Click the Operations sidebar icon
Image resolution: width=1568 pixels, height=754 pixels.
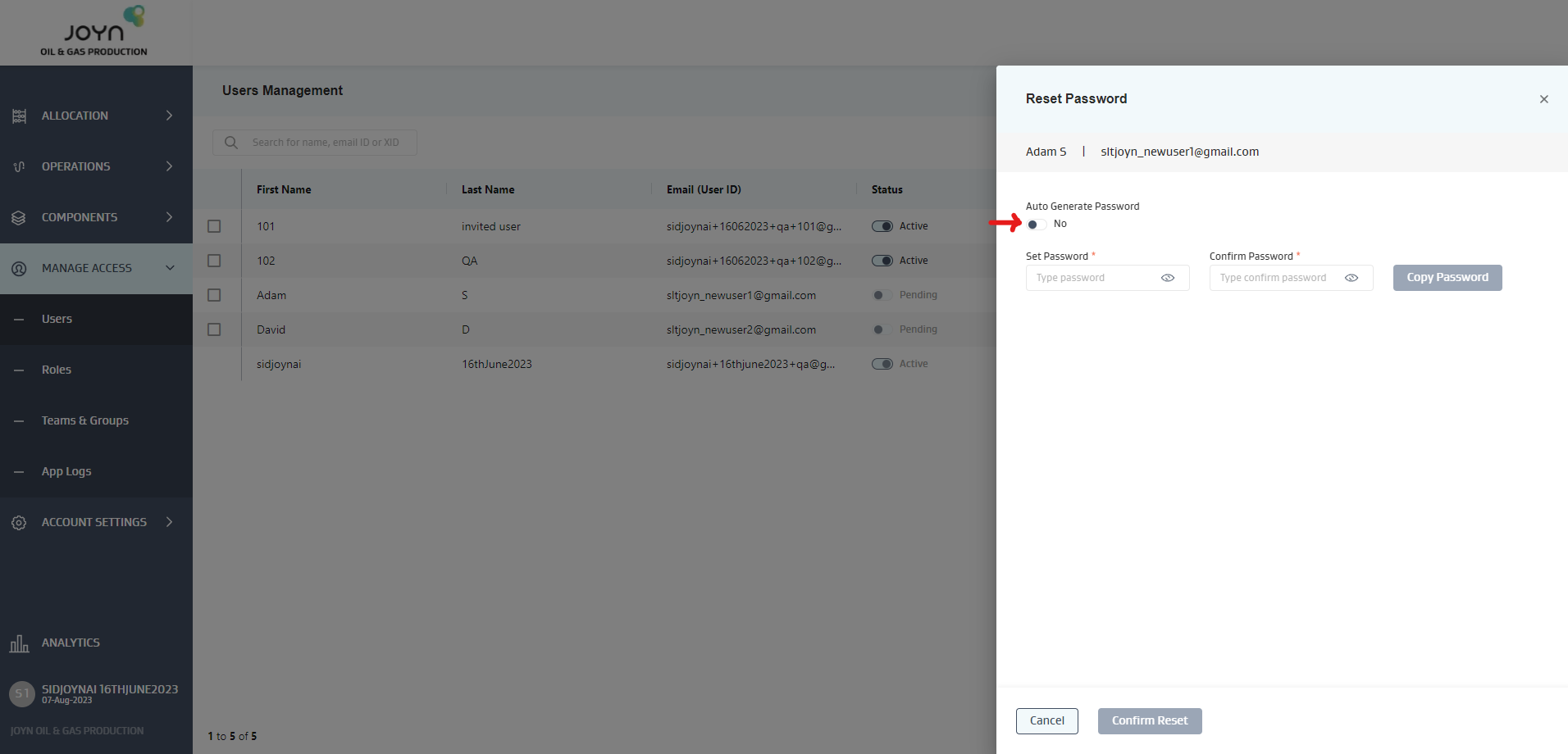(x=19, y=167)
